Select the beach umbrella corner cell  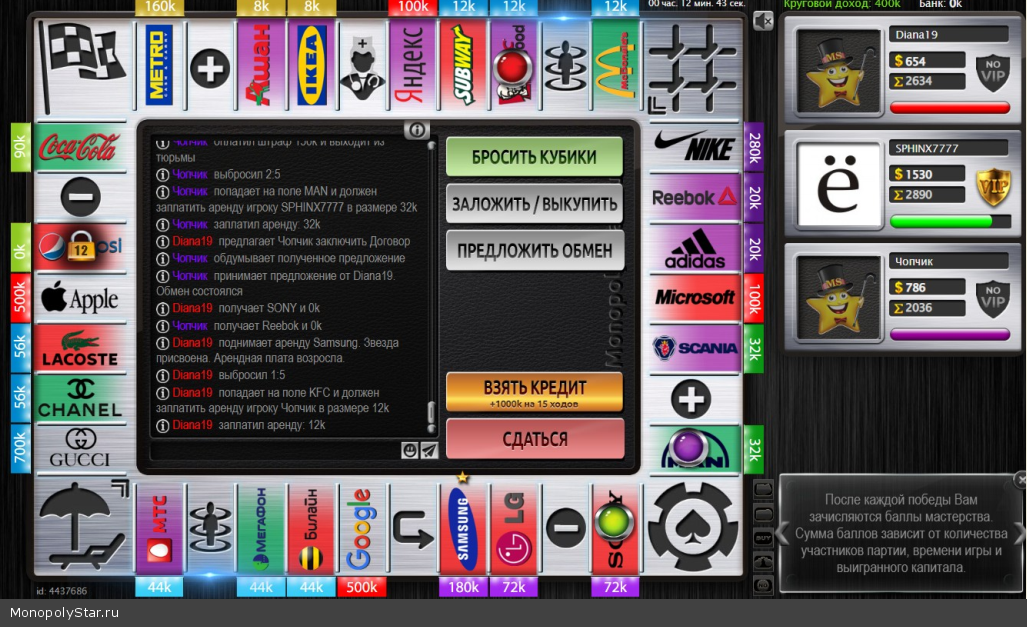pos(83,527)
